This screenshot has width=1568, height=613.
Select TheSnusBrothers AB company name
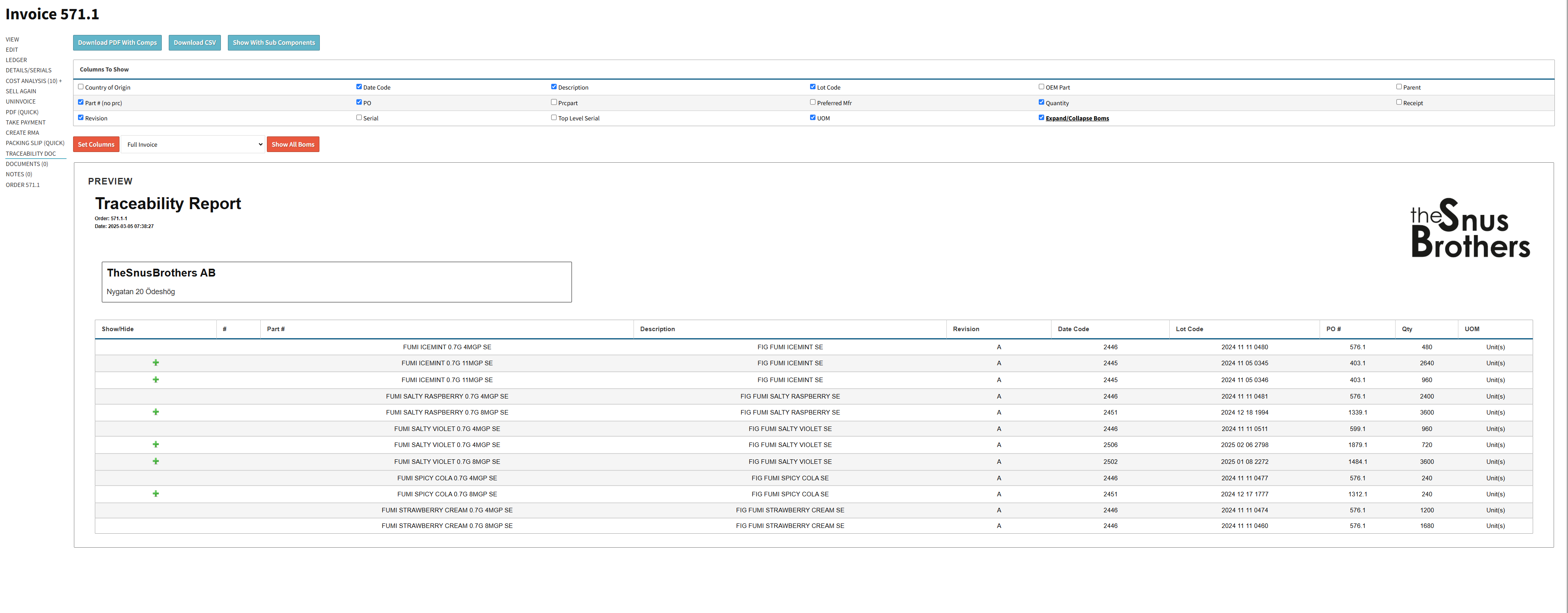161,273
